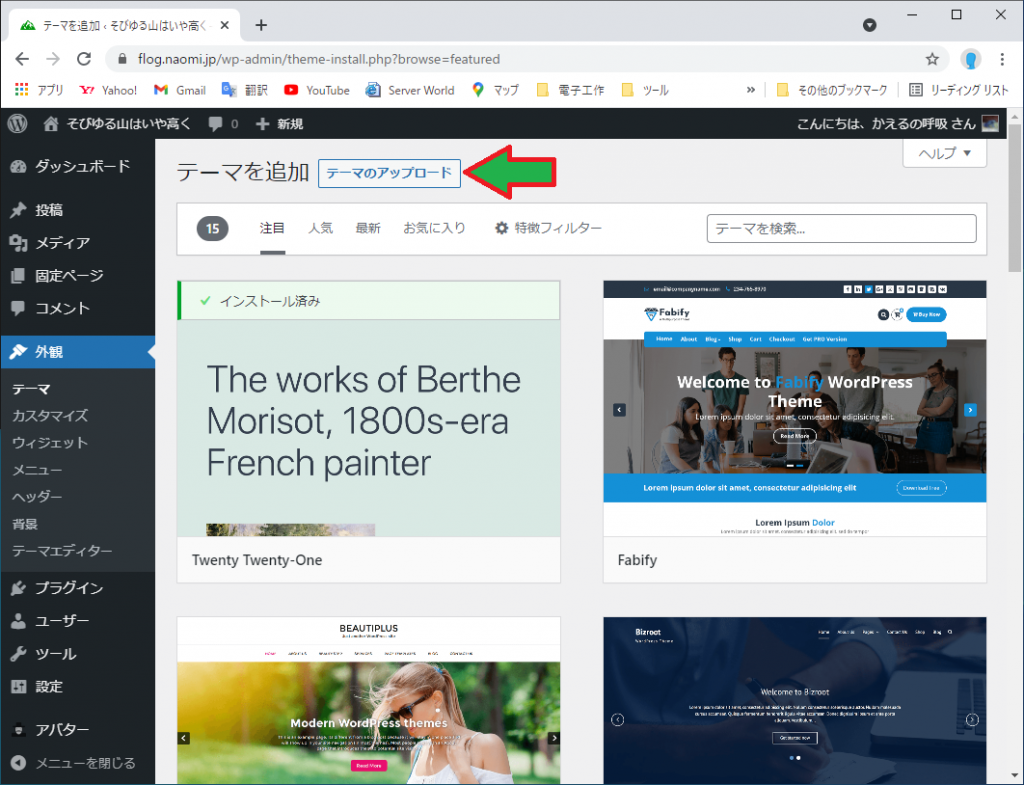Open プラグイン plugins menu
Screen dimensions: 1024x785
pyautogui.click(x=78, y=588)
